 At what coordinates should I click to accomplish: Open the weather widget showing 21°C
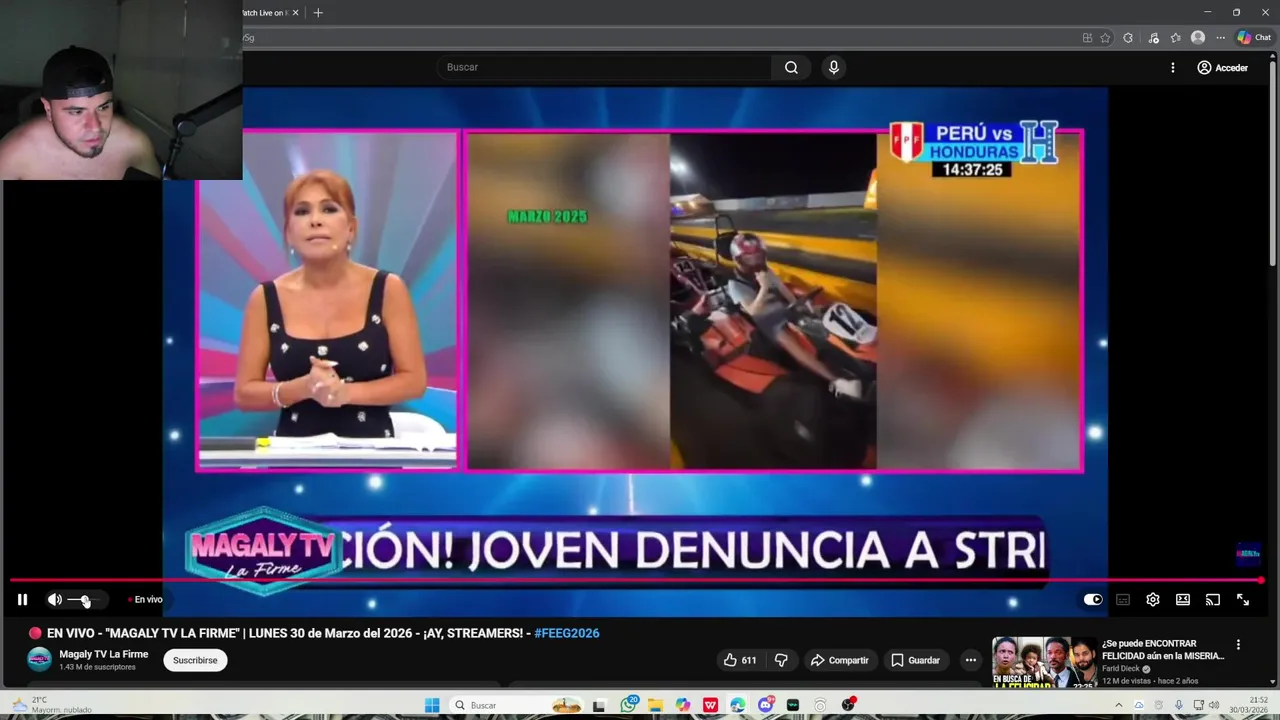[x=52, y=705]
